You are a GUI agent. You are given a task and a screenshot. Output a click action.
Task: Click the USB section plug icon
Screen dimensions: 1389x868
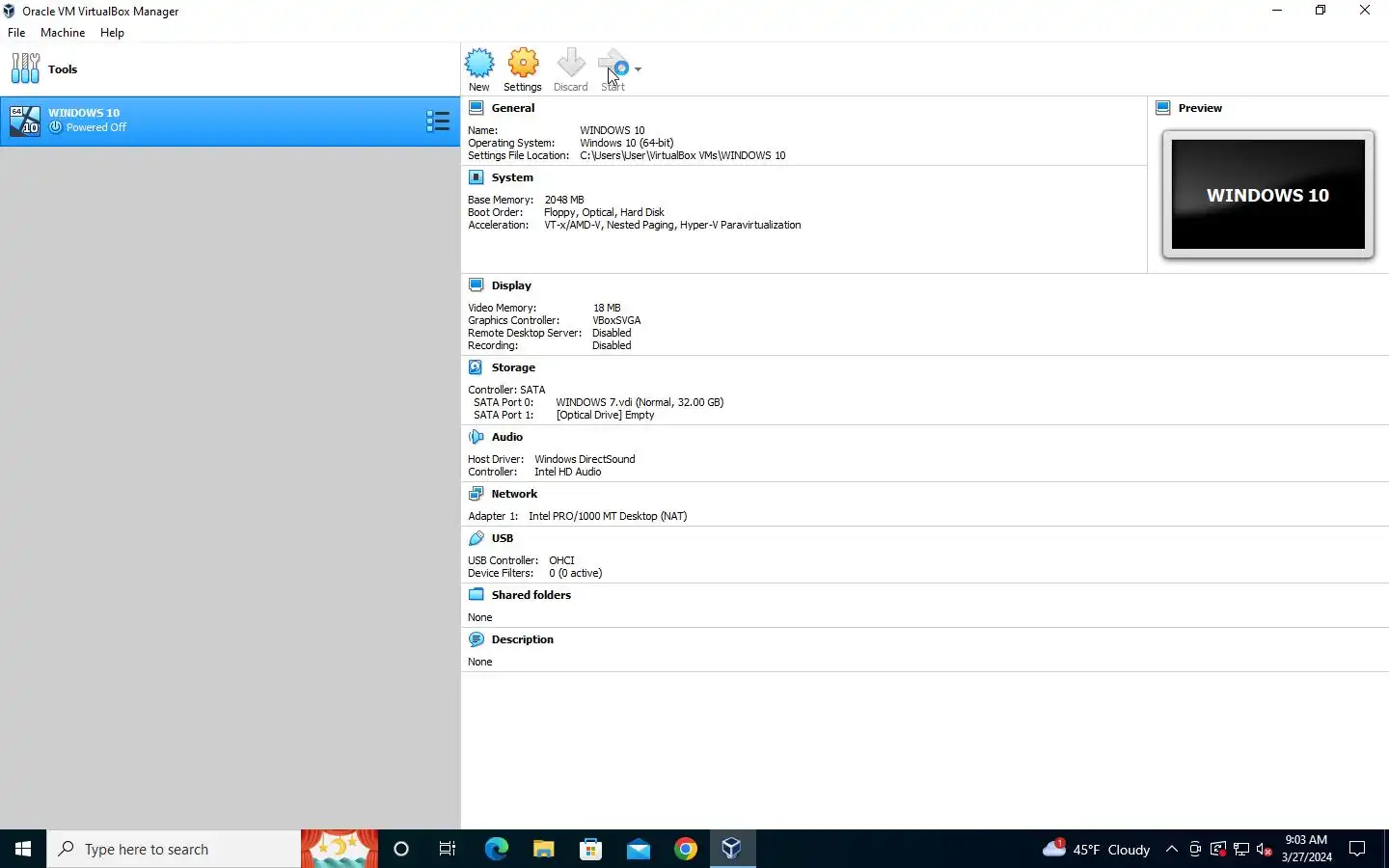coord(476,537)
